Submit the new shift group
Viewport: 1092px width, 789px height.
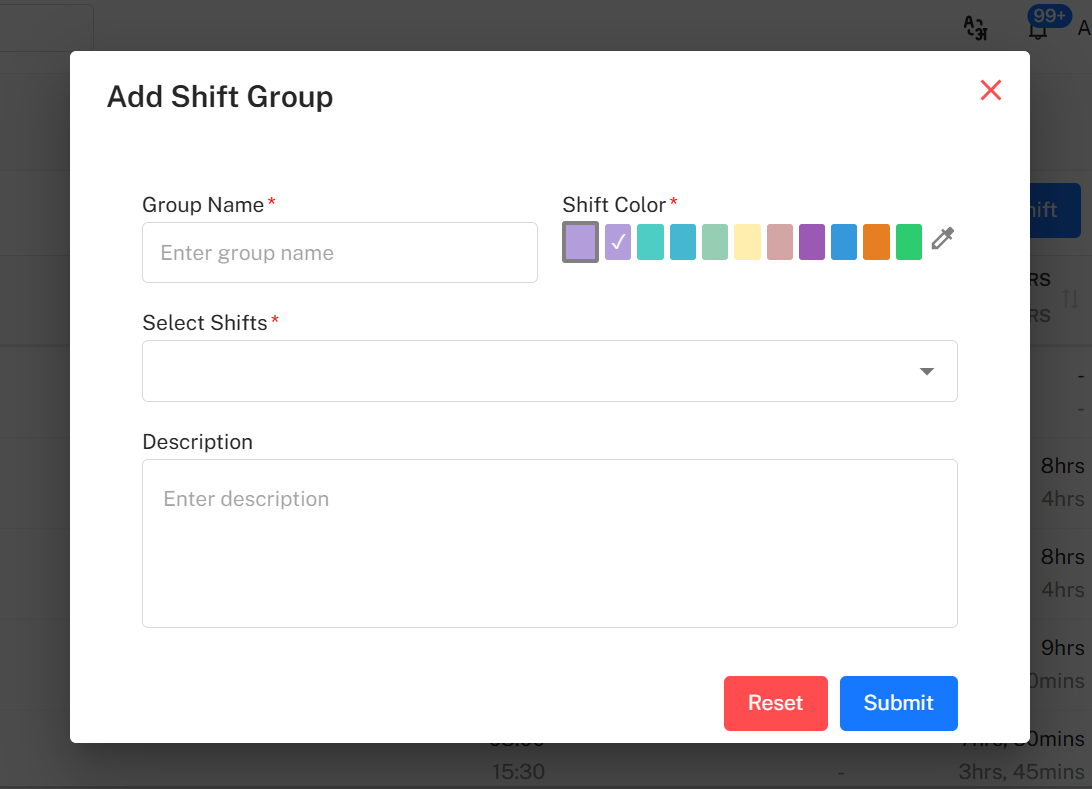(x=898, y=703)
